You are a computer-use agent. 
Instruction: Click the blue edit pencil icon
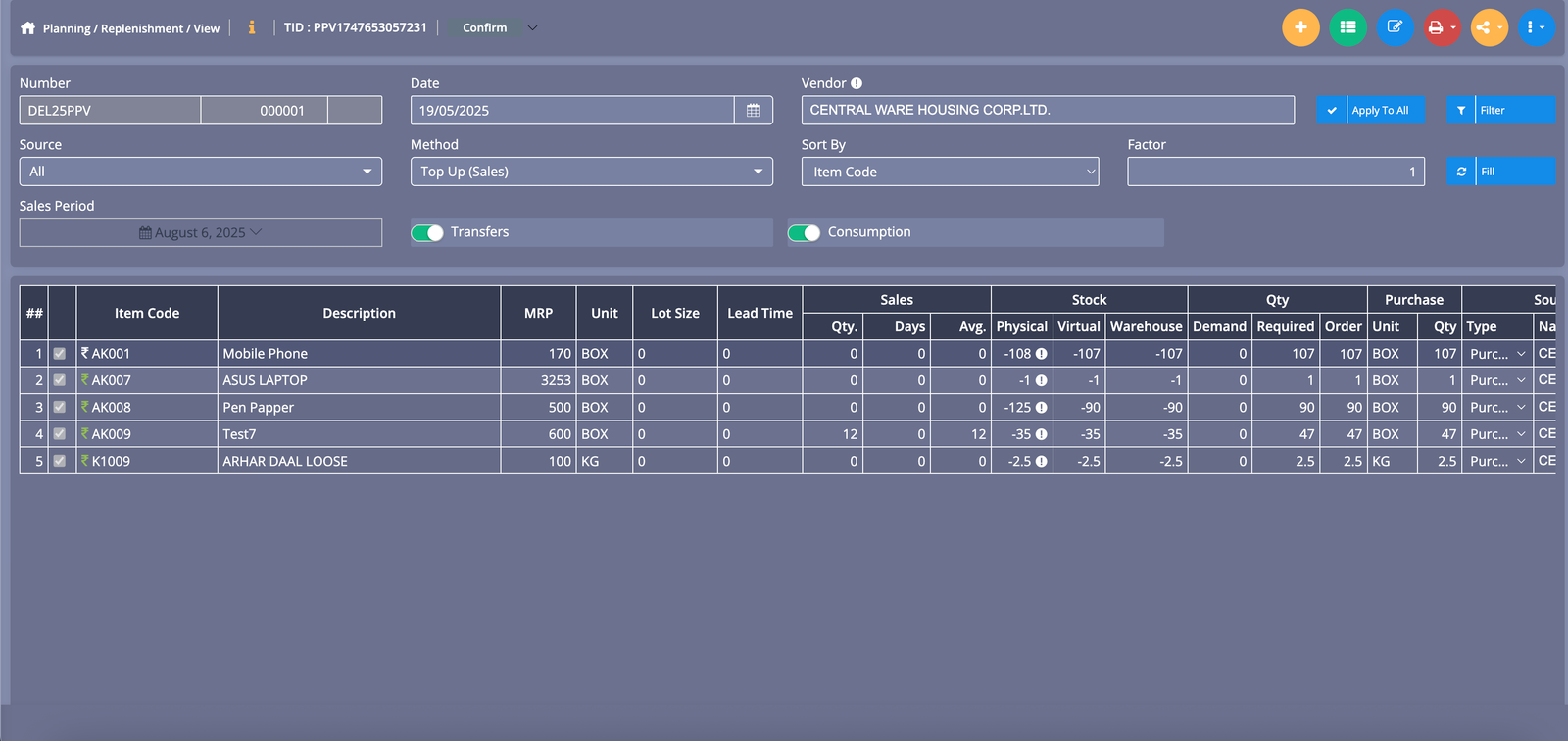[1395, 27]
